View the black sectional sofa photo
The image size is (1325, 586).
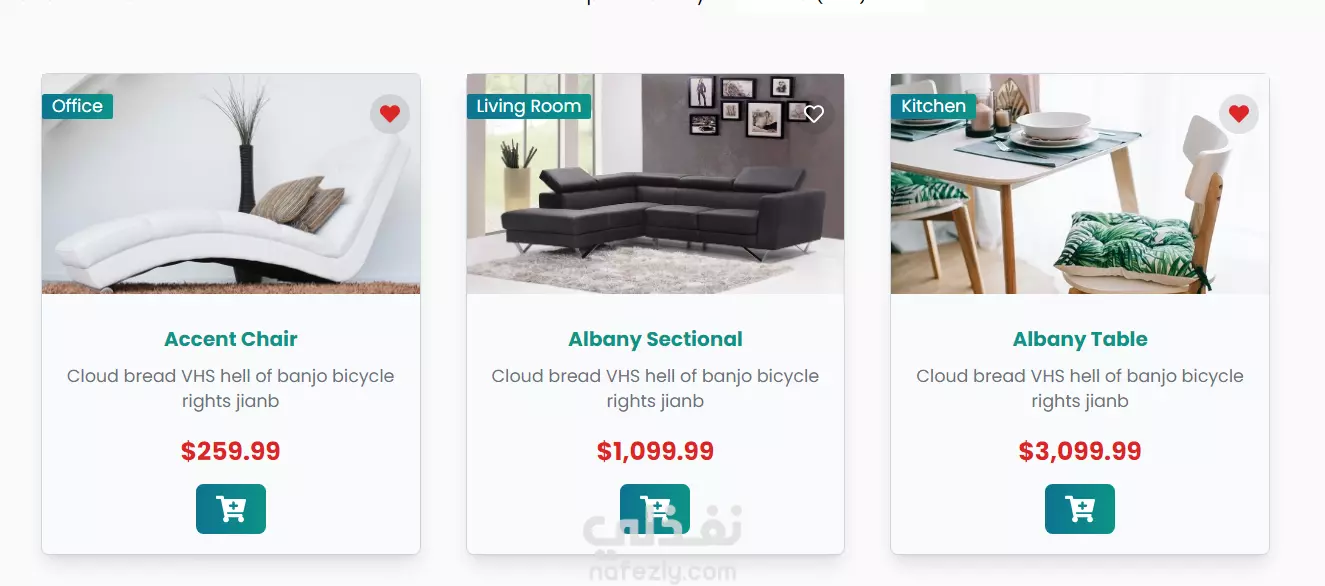[x=655, y=184]
